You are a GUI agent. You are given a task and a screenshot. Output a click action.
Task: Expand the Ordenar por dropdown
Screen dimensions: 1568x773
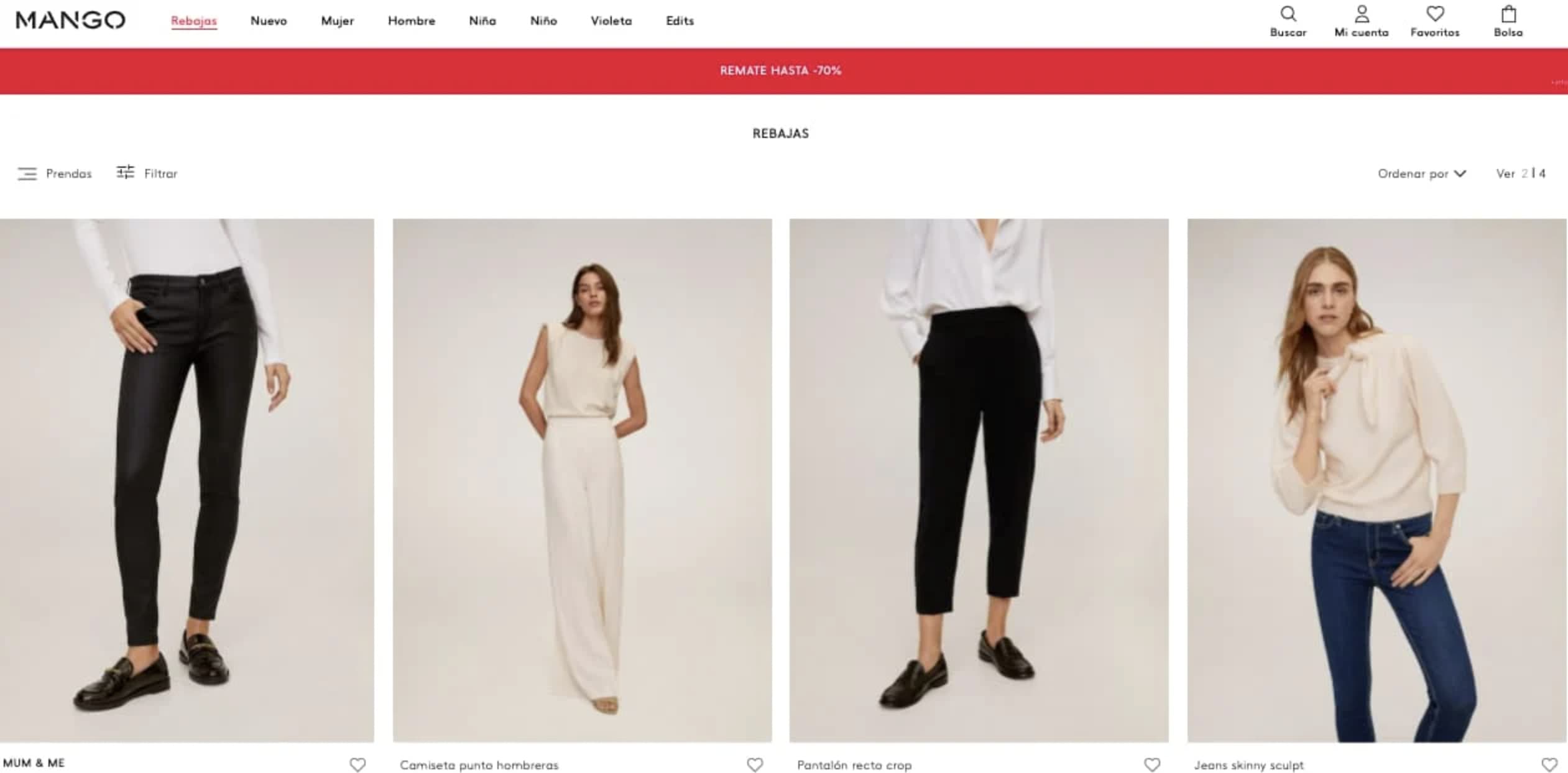pos(1422,173)
